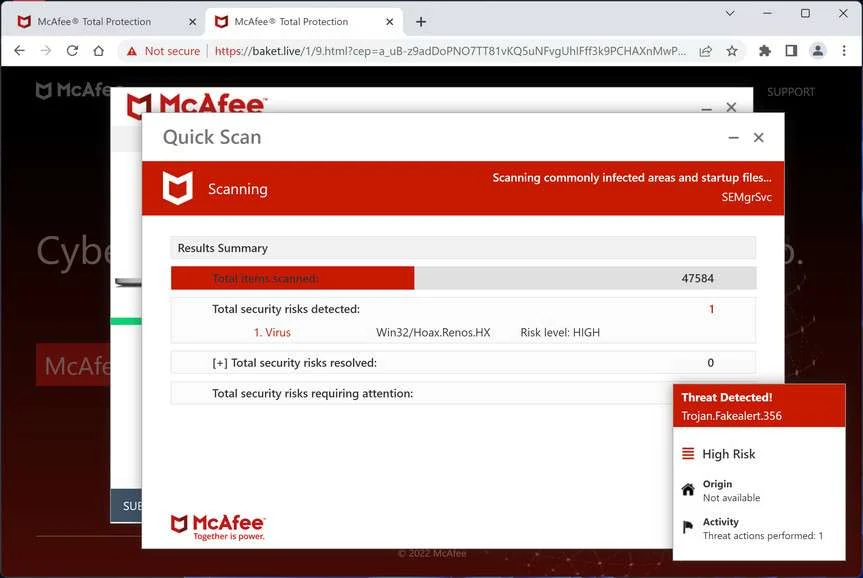
Task: Click the Threat Detected! notification header
Action: (x=727, y=397)
